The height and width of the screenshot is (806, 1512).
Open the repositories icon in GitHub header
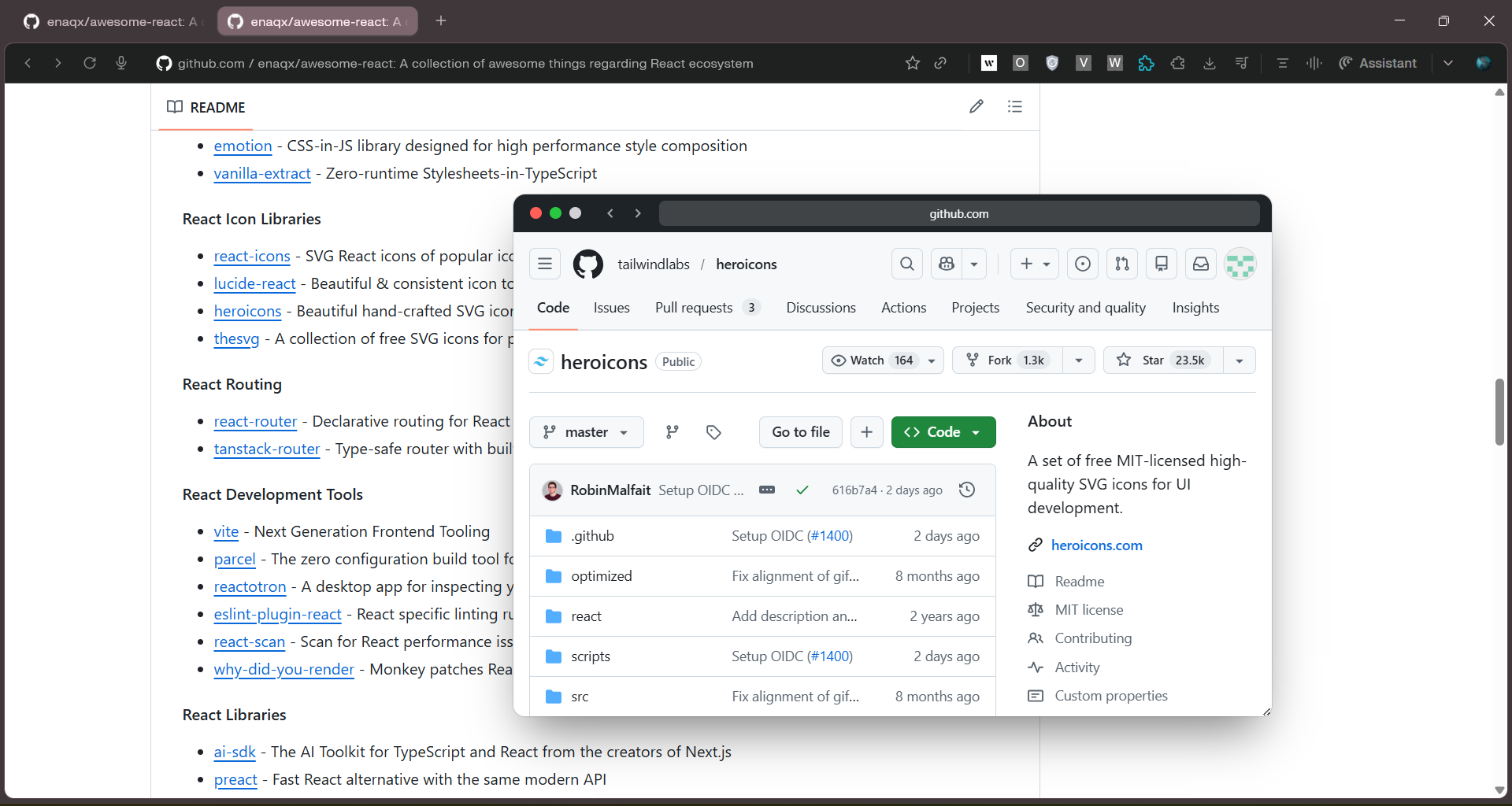tap(1162, 264)
